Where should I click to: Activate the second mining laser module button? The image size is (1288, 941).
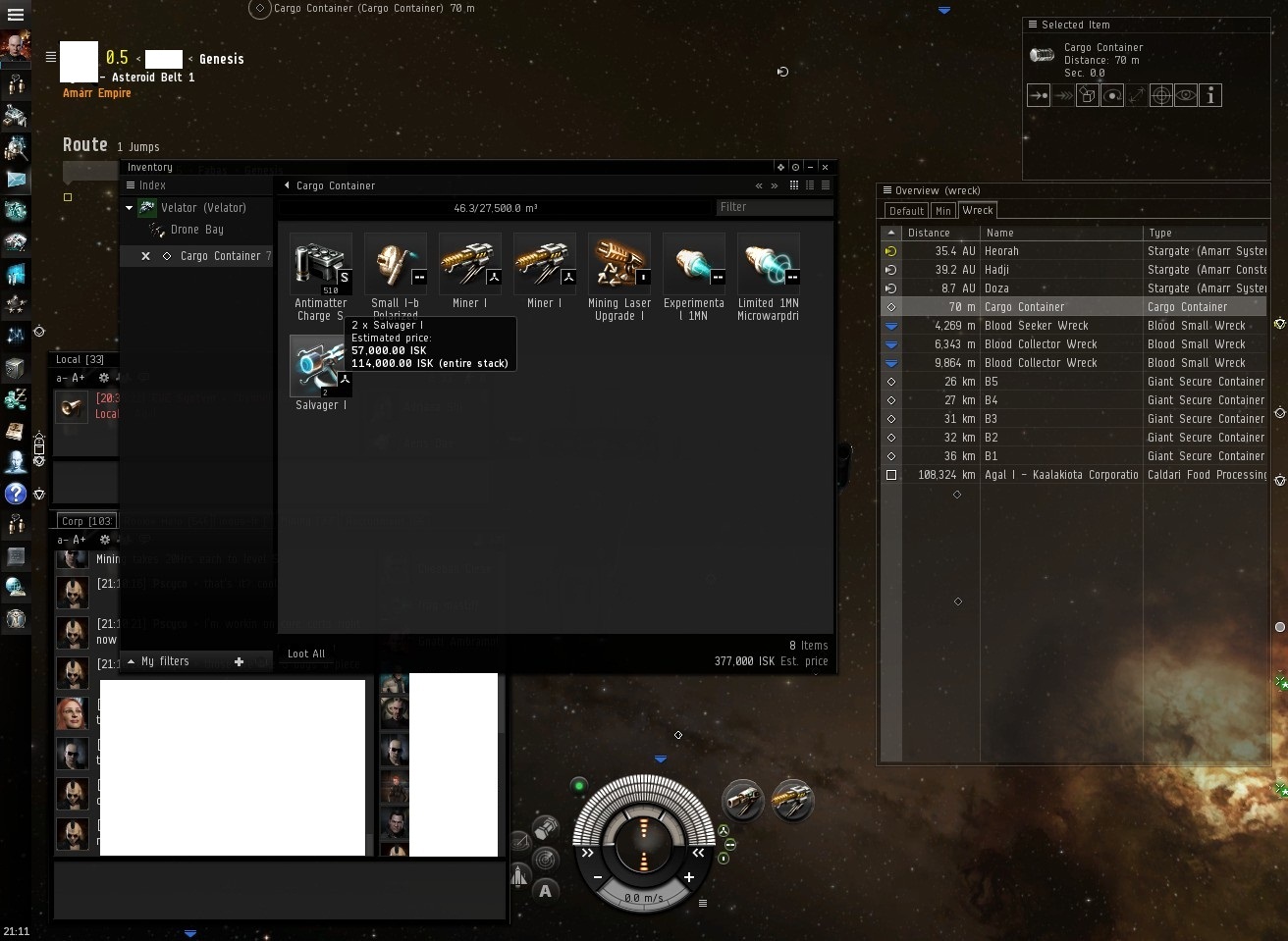[x=792, y=801]
